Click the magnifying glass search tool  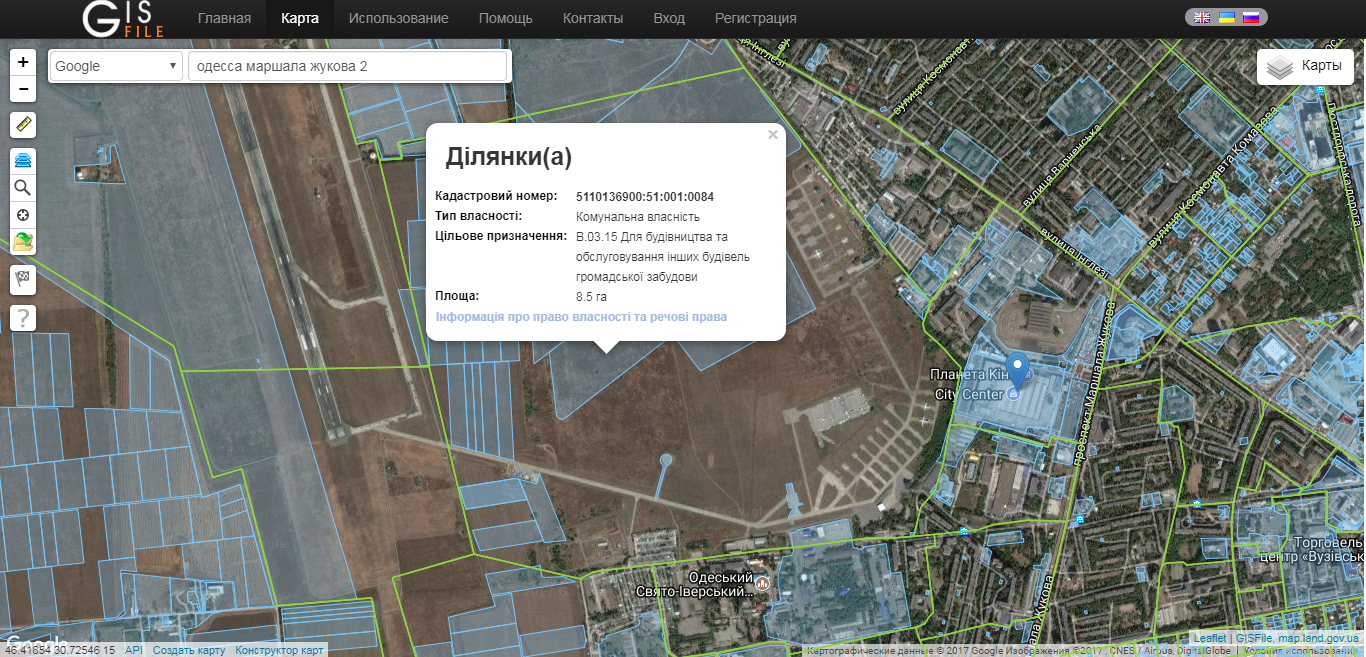pos(23,187)
